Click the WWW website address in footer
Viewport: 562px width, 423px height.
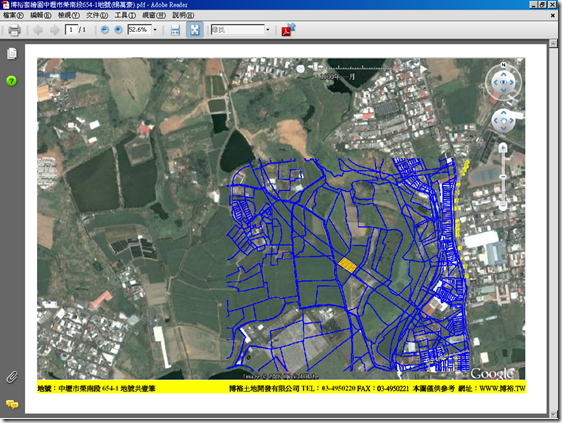point(502,388)
